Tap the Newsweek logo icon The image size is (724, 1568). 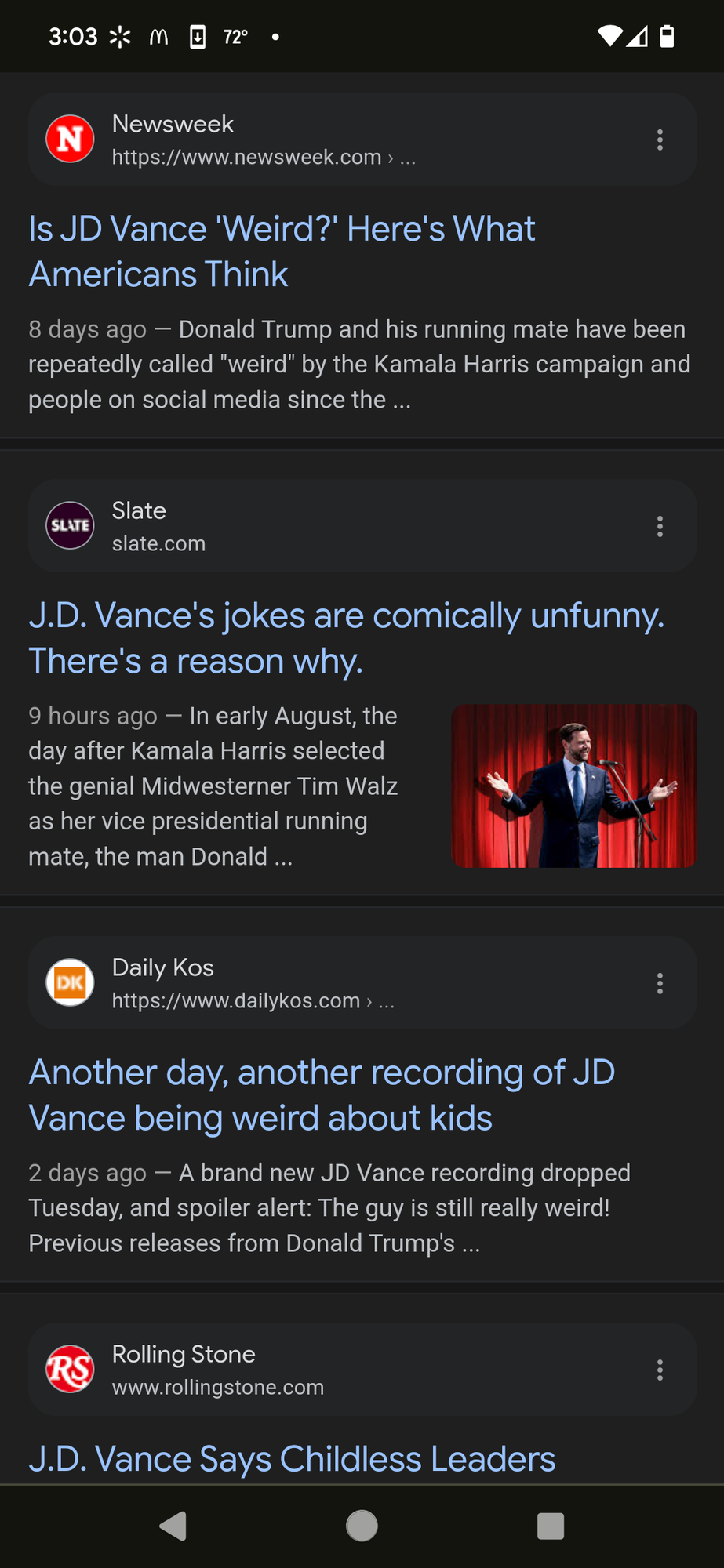[70, 139]
